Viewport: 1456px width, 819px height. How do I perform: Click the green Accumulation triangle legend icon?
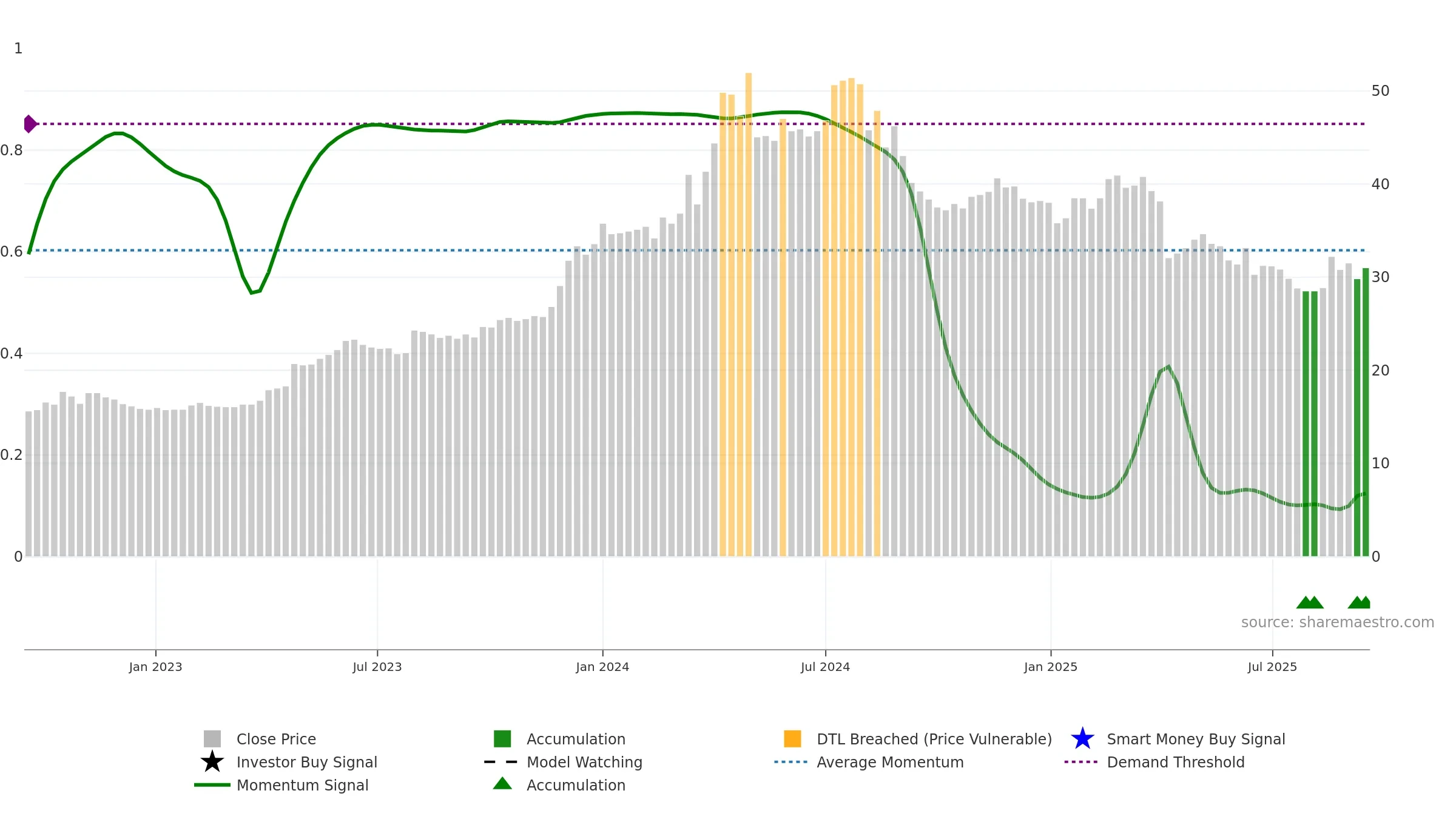[502, 783]
